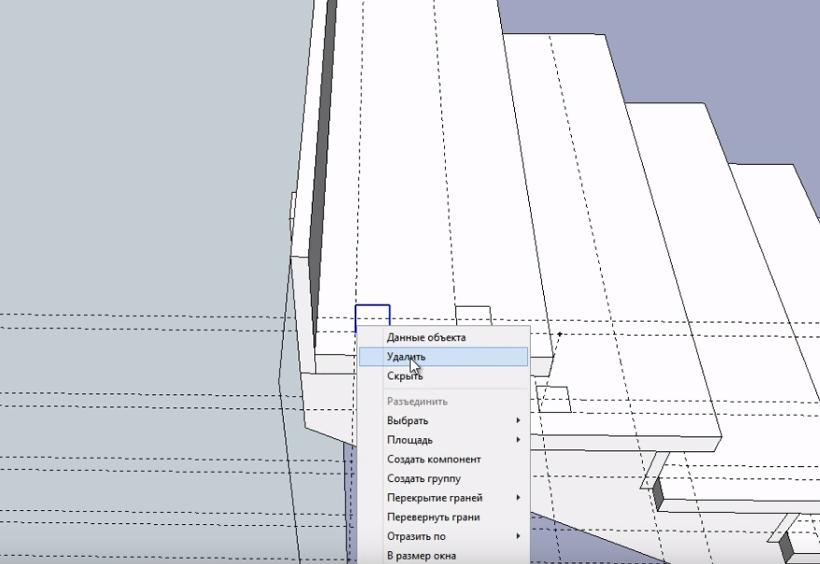Open Данные объекта in context menu
Viewport: 820px width, 564px height.
(x=425, y=337)
